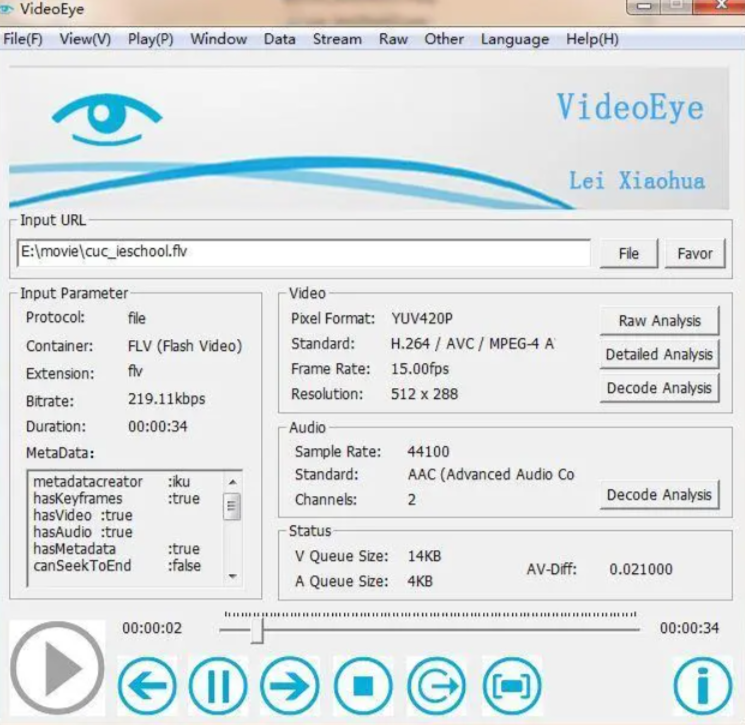Open Raw Analysis for video
The height and width of the screenshot is (725, 745).
click(x=659, y=321)
